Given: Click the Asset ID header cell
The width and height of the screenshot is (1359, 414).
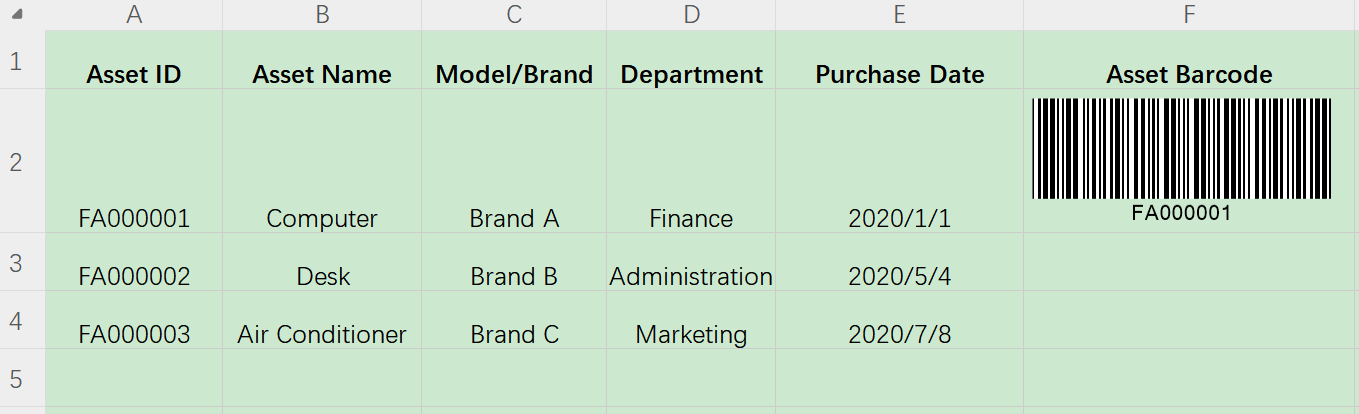Looking at the screenshot, I should [134, 60].
